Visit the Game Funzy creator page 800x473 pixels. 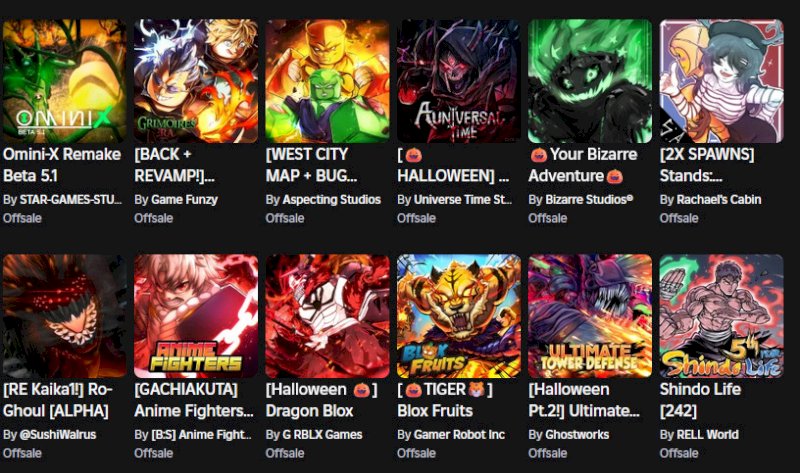[184, 200]
